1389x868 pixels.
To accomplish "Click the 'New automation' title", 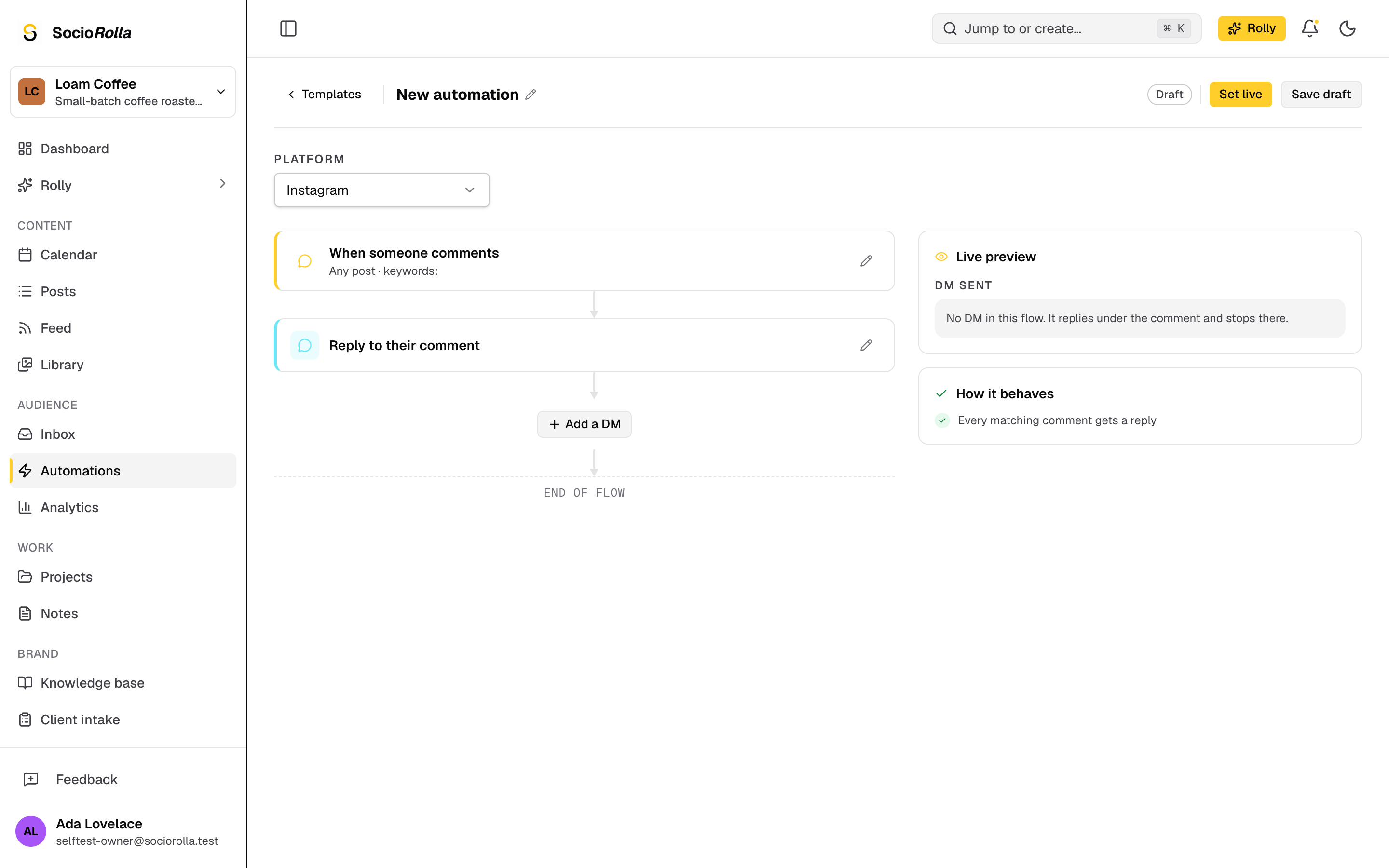I will coord(457,94).
